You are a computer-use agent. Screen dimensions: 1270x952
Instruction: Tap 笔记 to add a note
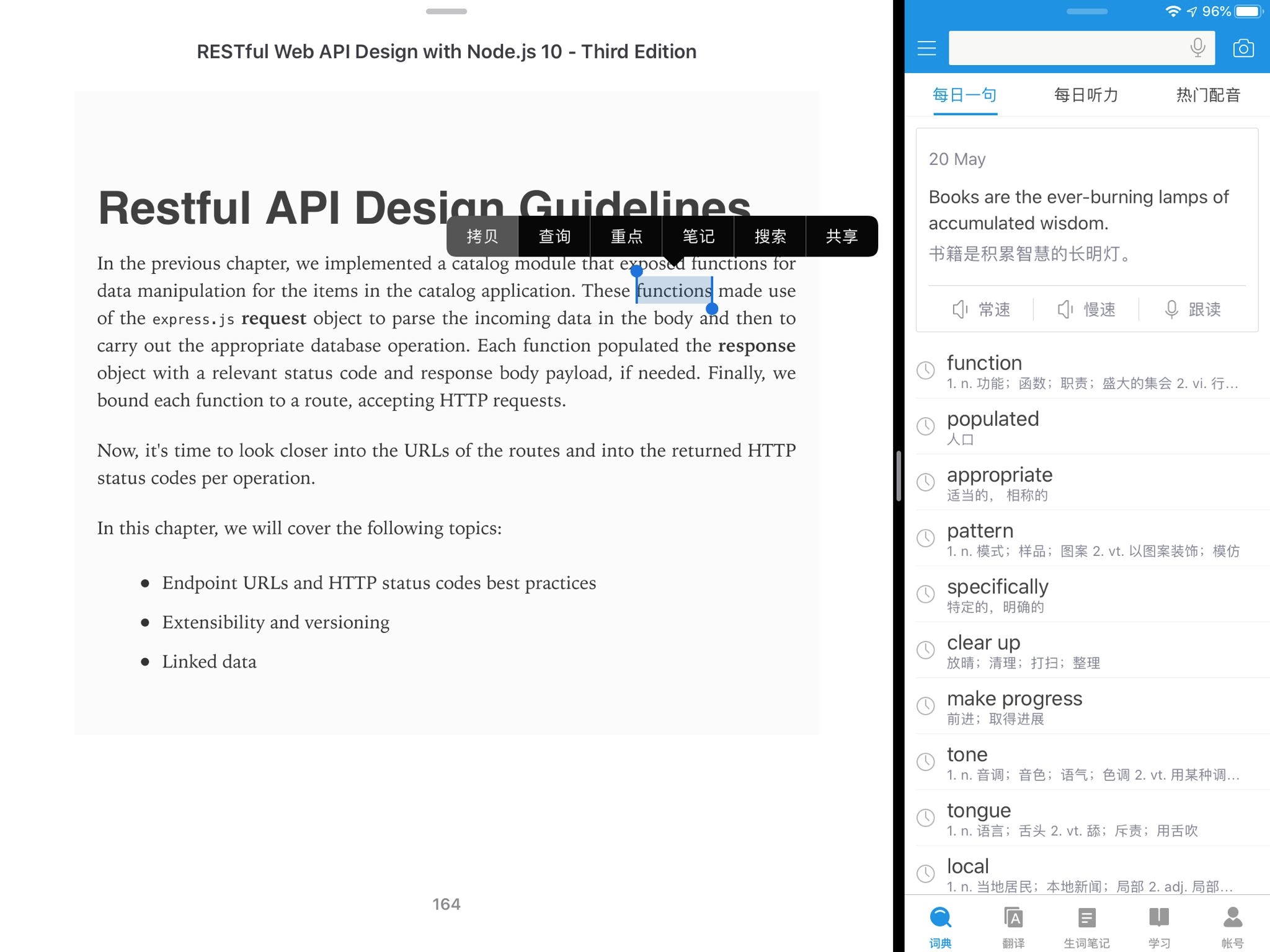pyautogui.click(x=698, y=236)
